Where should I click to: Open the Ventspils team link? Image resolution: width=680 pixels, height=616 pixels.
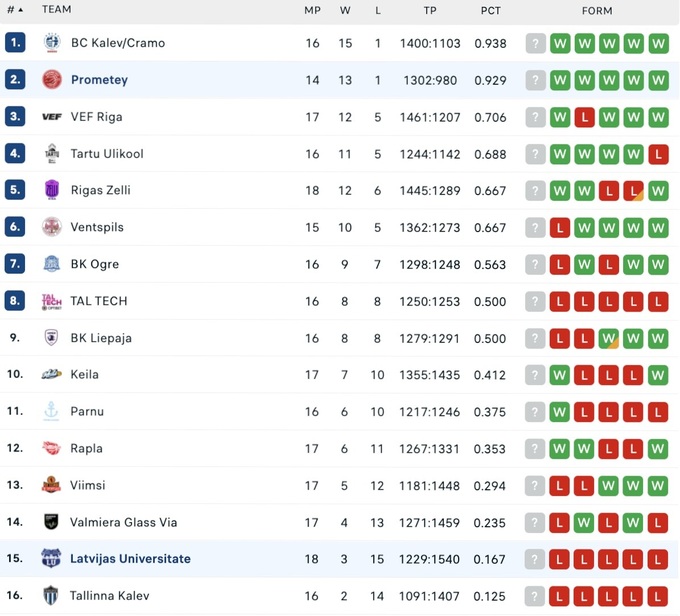pyautogui.click(x=97, y=227)
